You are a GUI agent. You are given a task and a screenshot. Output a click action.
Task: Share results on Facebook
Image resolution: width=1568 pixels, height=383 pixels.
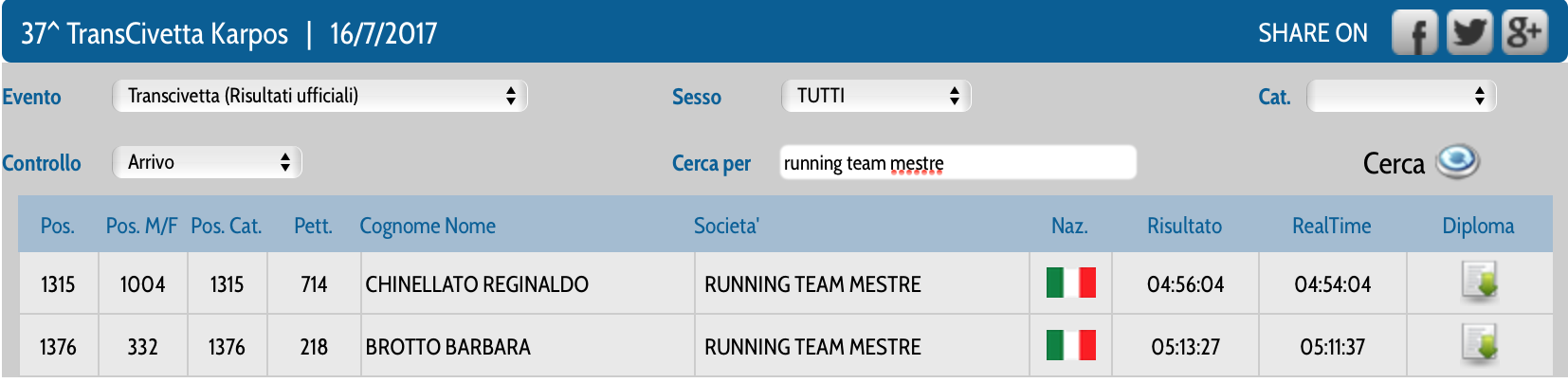pyautogui.click(x=1414, y=34)
